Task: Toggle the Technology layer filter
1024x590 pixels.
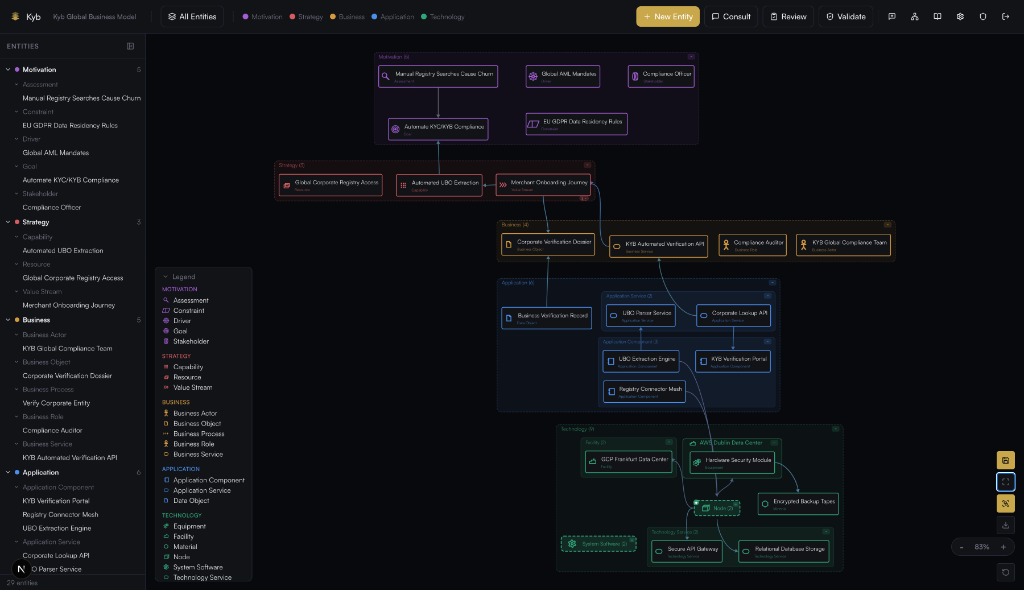Action: [443, 17]
